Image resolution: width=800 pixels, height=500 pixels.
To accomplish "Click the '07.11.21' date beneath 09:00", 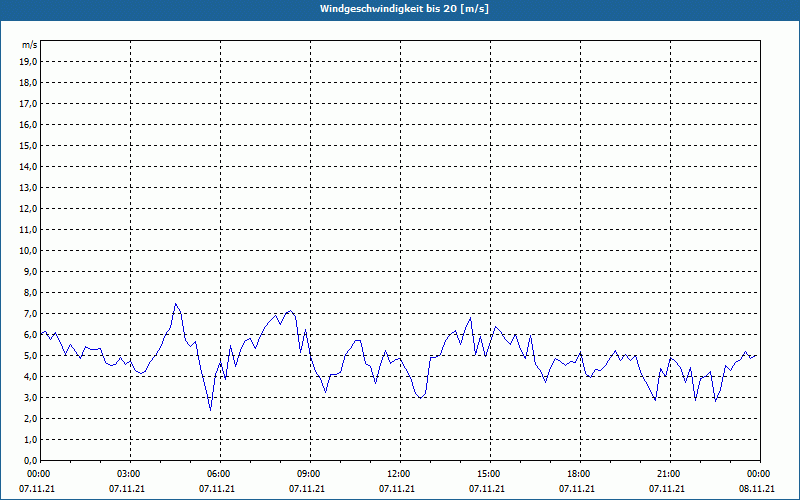I will [x=307, y=489].
